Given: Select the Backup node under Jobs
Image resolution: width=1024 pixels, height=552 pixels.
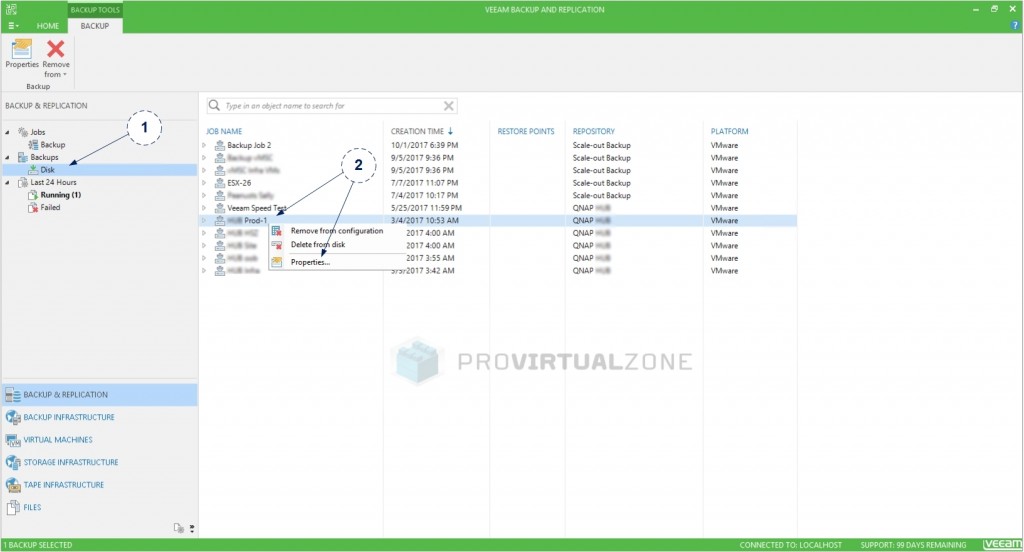Looking at the screenshot, I should (53, 144).
